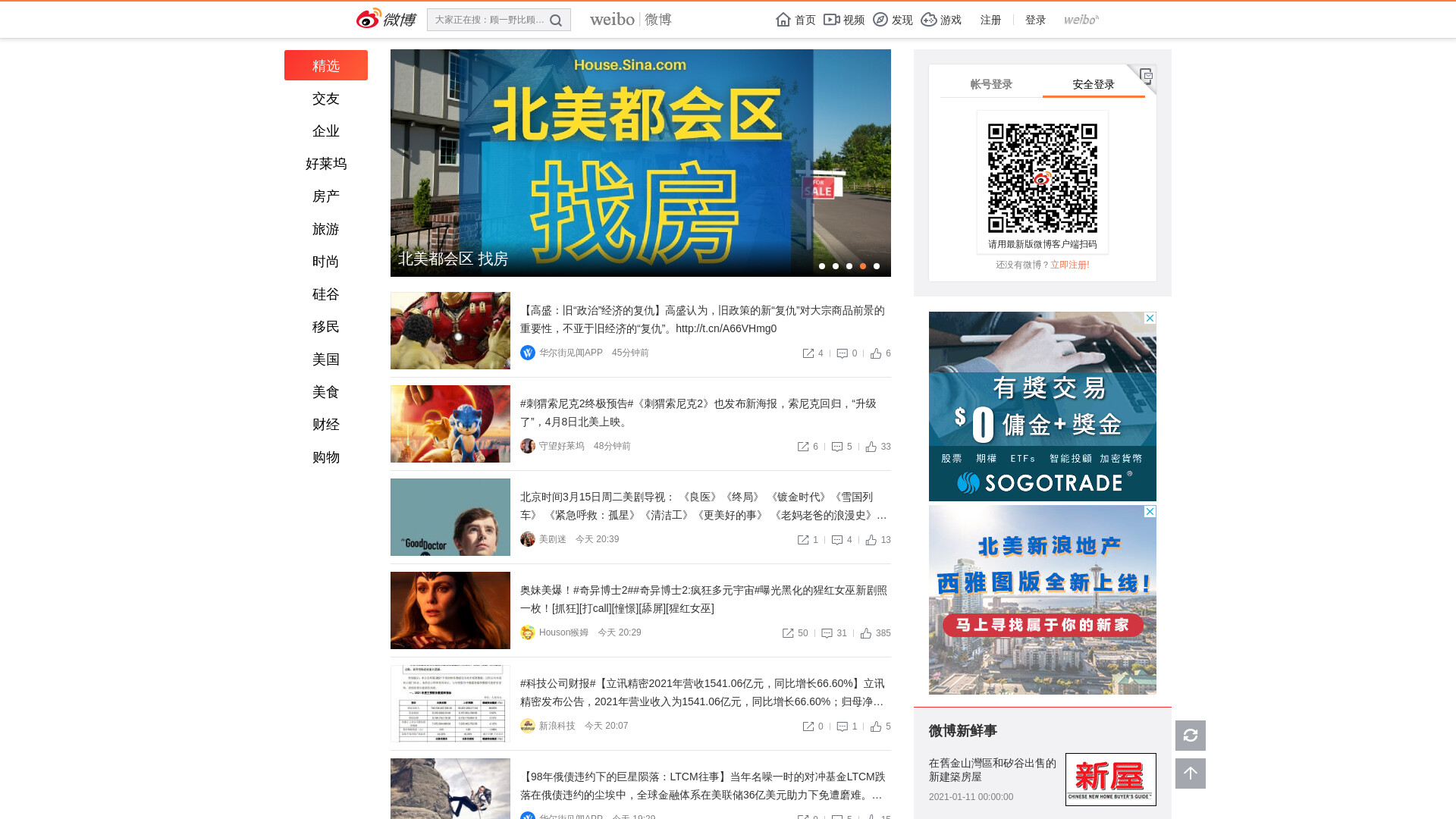Image resolution: width=1456 pixels, height=819 pixels.
Task: Close the SogoTrade ad
Action: click(x=1150, y=318)
